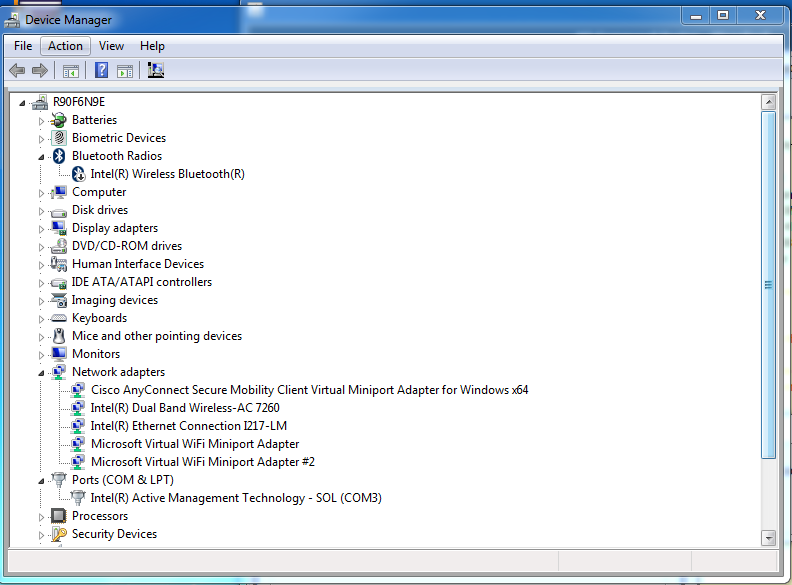Click the scrollbar up arrow
The width and height of the screenshot is (792, 585).
768,102
